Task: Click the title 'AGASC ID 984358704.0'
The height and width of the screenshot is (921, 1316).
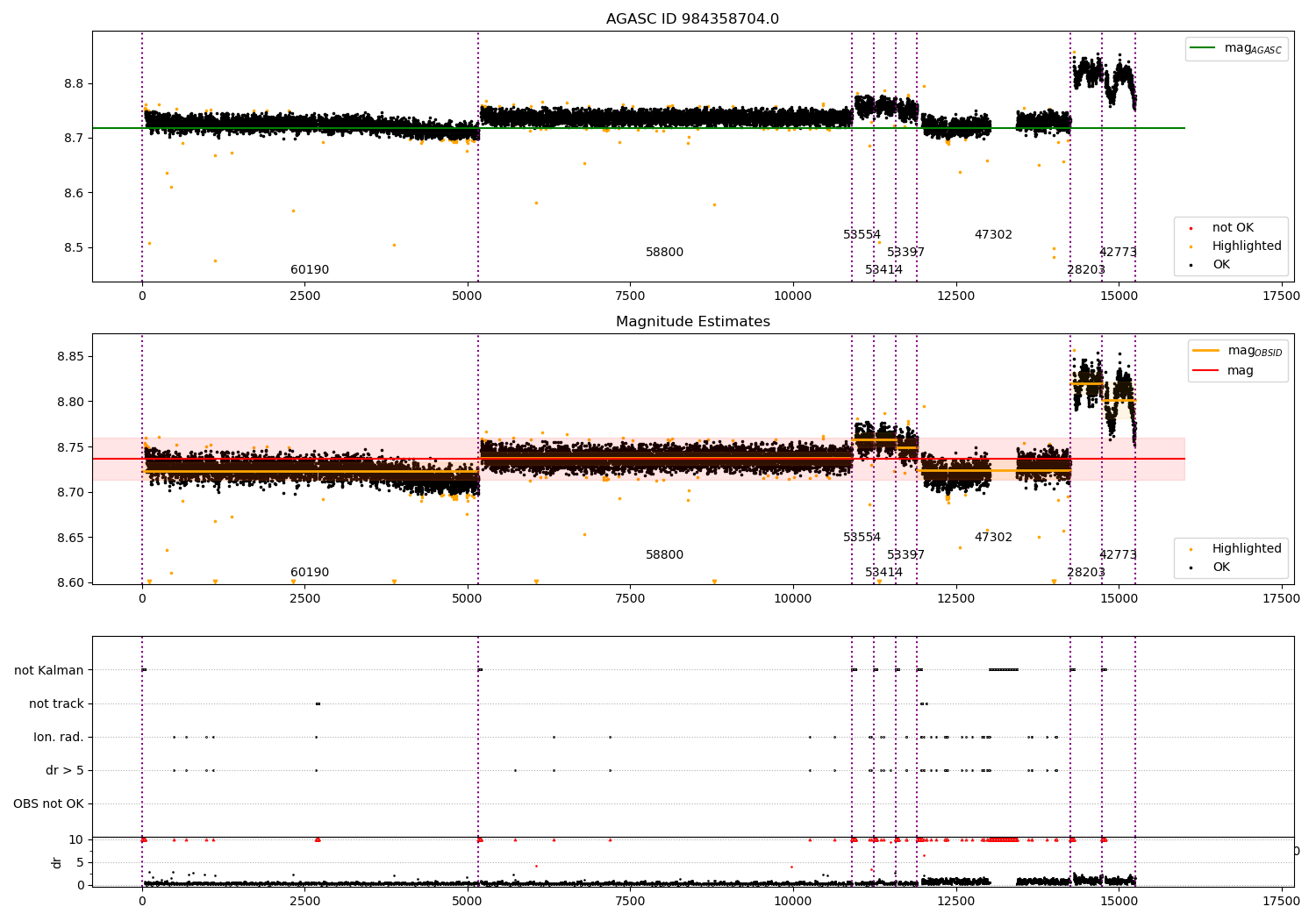Action: click(692, 19)
